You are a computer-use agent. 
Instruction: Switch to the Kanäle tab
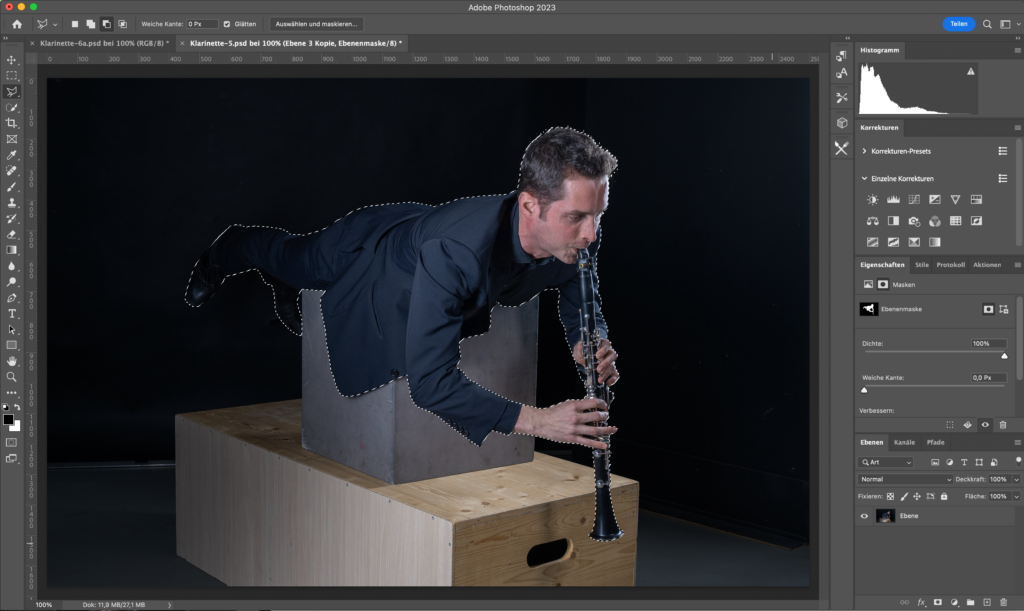click(x=904, y=443)
